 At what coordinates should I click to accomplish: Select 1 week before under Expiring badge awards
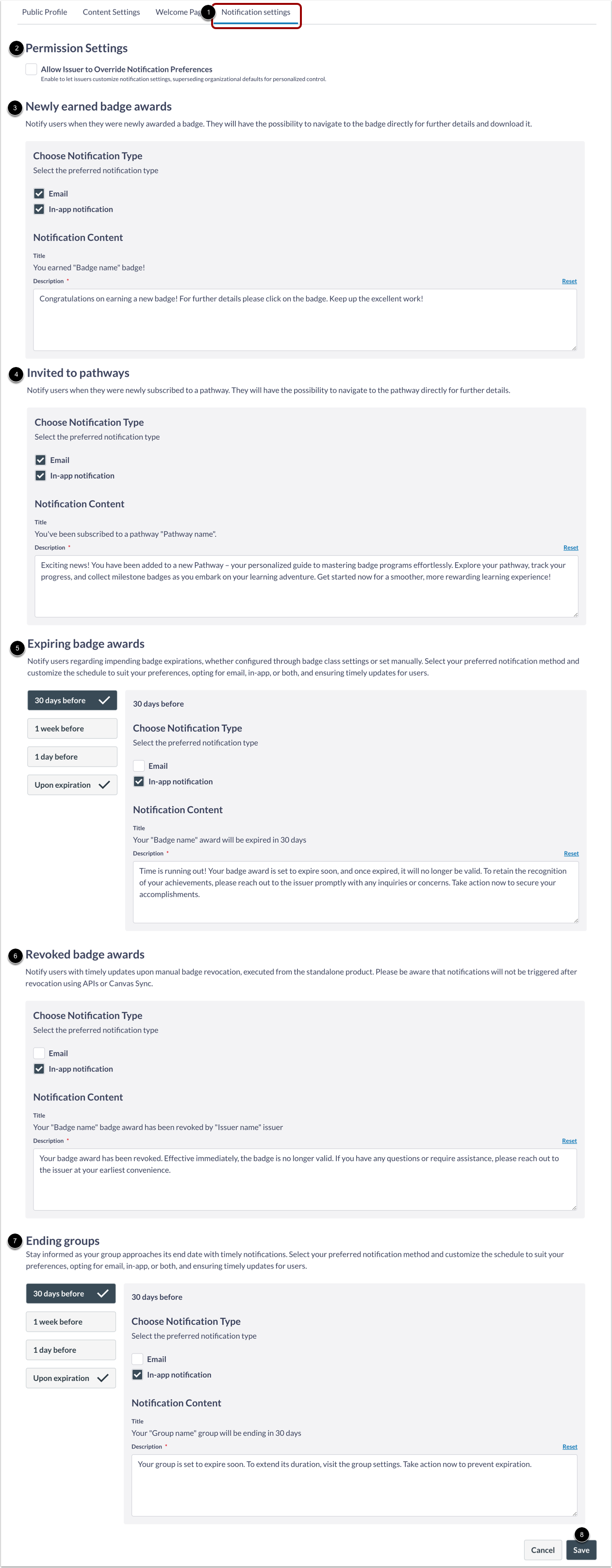(72, 728)
